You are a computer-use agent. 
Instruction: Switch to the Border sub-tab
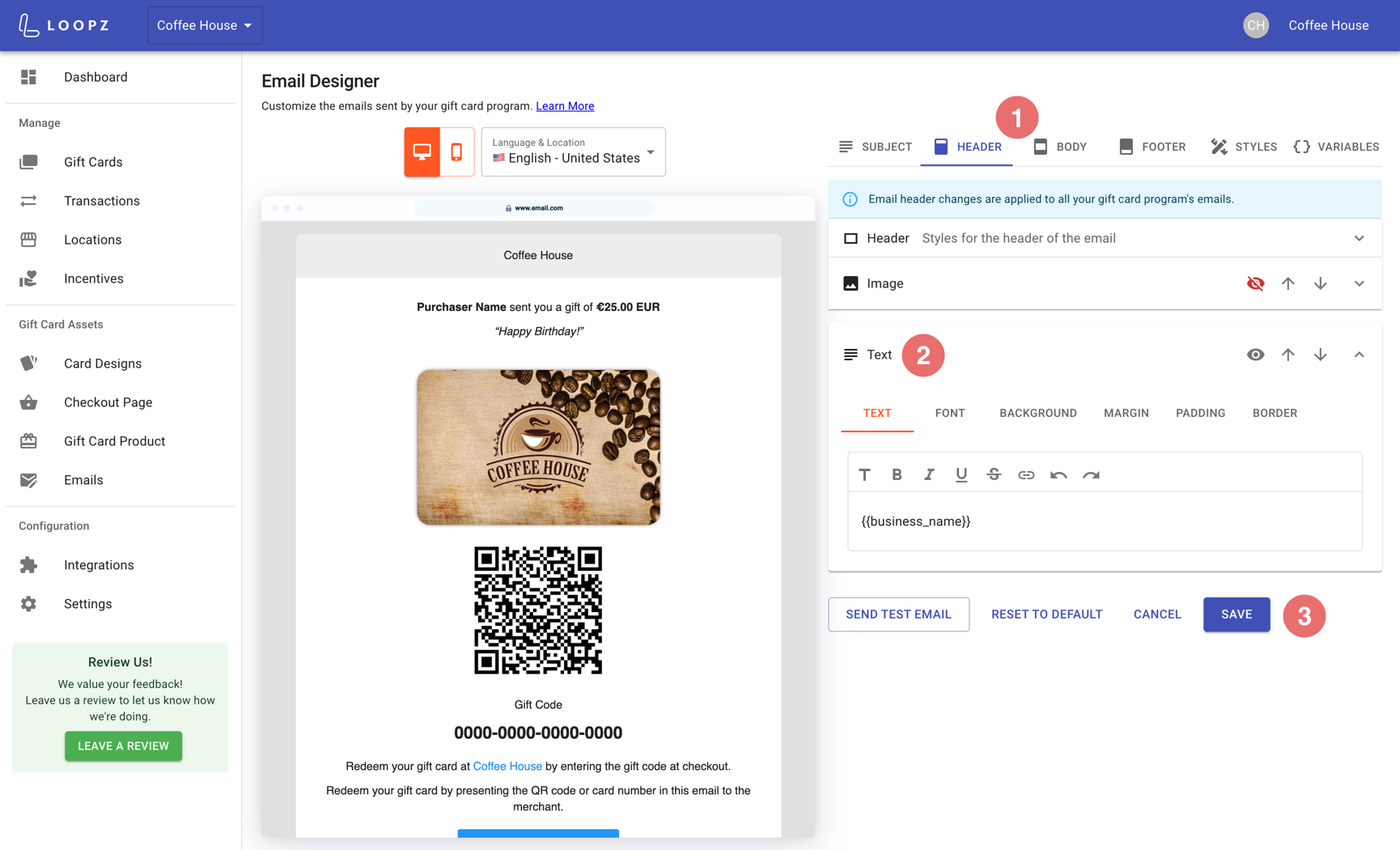tap(1275, 413)
